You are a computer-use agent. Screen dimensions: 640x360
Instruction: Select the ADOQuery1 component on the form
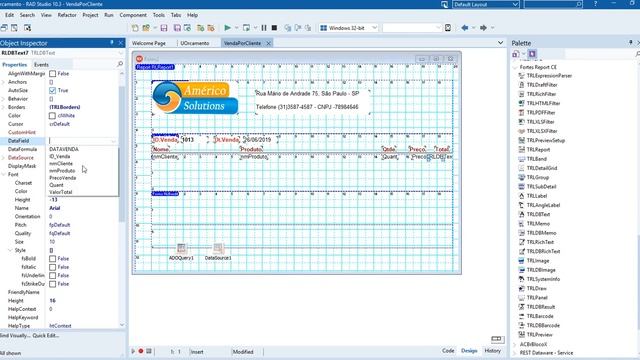181,248
